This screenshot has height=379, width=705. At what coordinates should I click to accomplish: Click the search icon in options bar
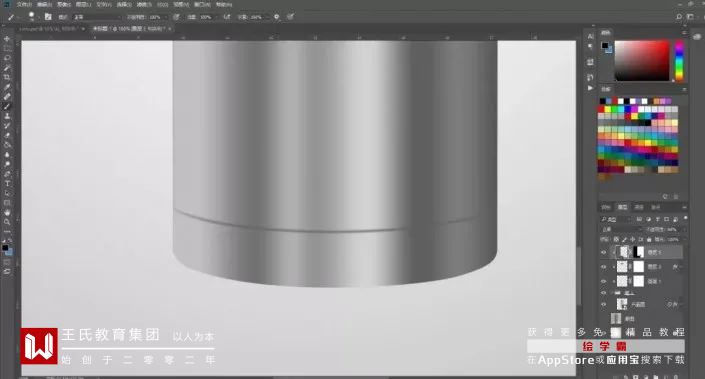(678, 17)
